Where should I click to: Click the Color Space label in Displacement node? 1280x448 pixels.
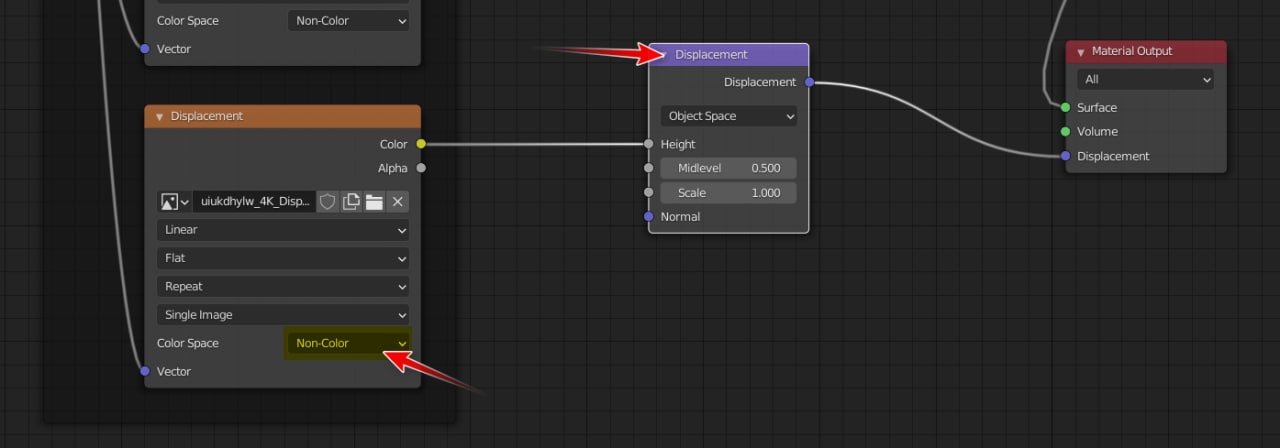coord(188,343)
